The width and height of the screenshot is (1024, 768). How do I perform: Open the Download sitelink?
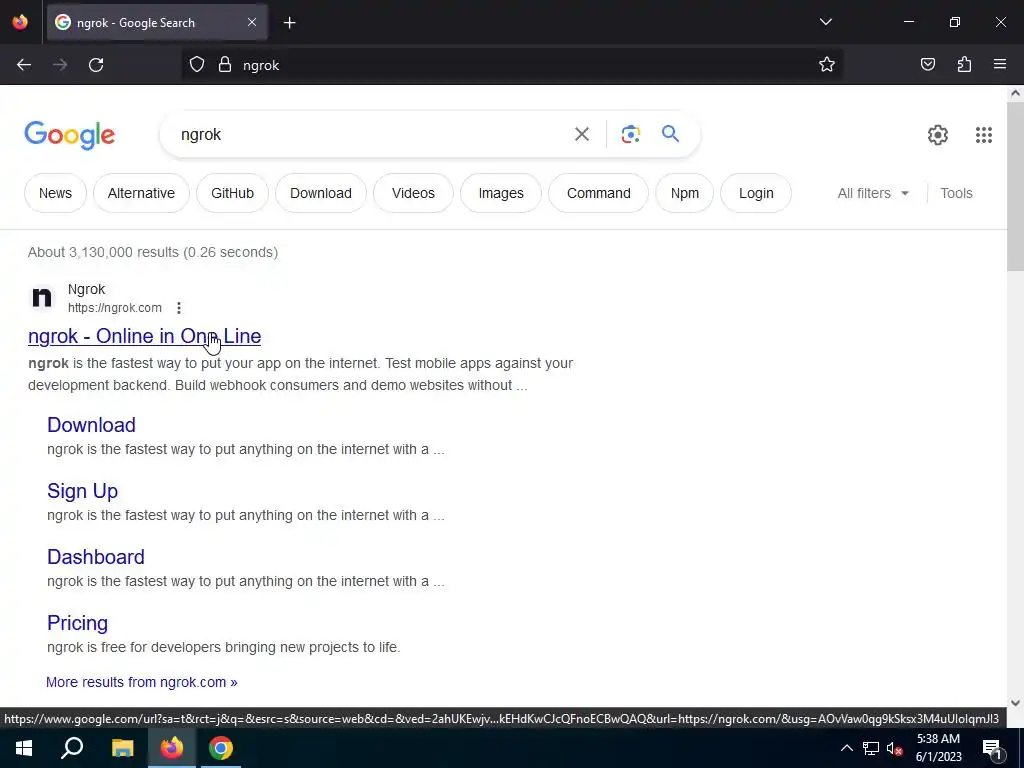[x=91, y=424]
